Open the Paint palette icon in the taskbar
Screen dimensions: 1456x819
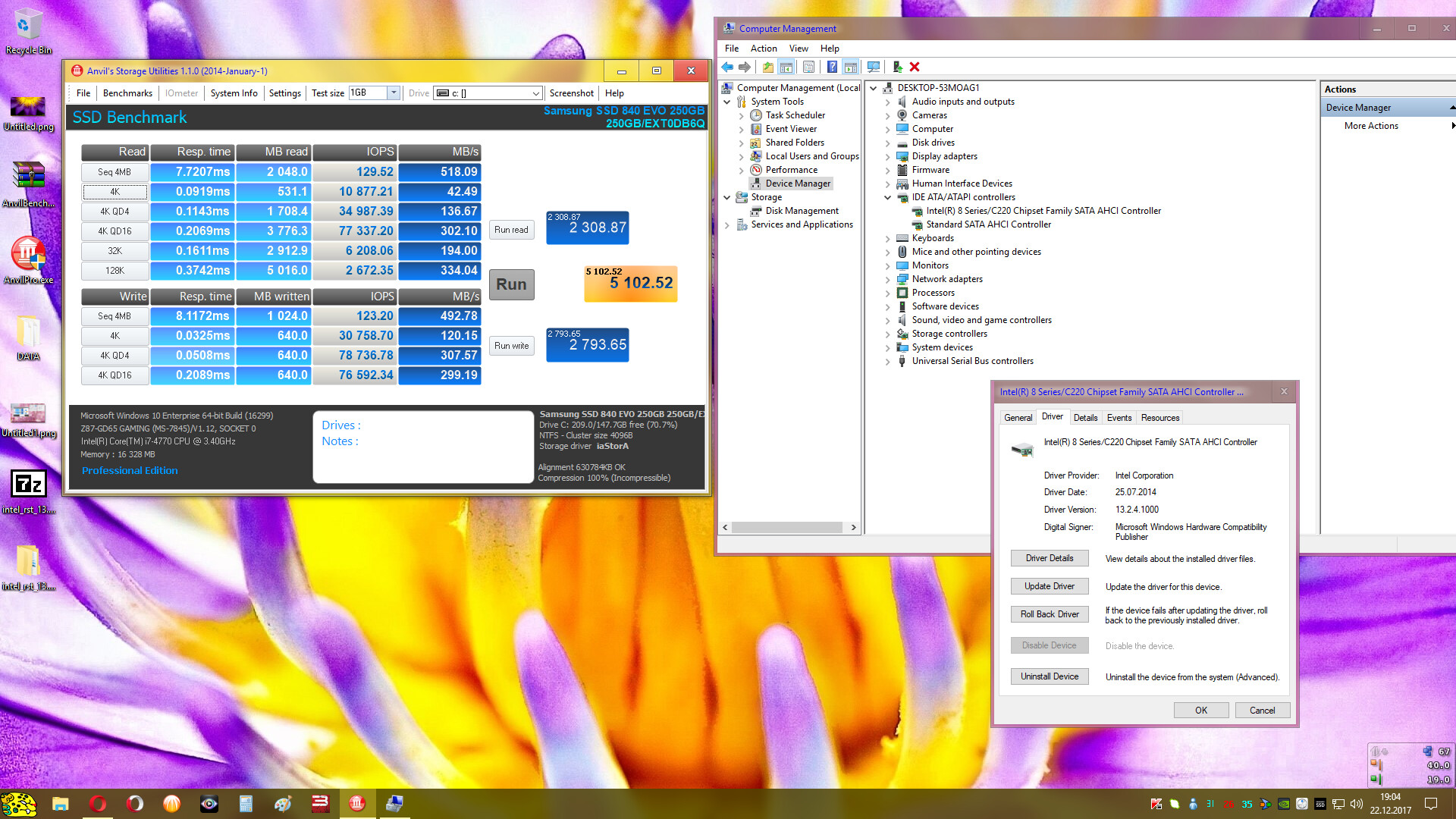pos(283,804)
